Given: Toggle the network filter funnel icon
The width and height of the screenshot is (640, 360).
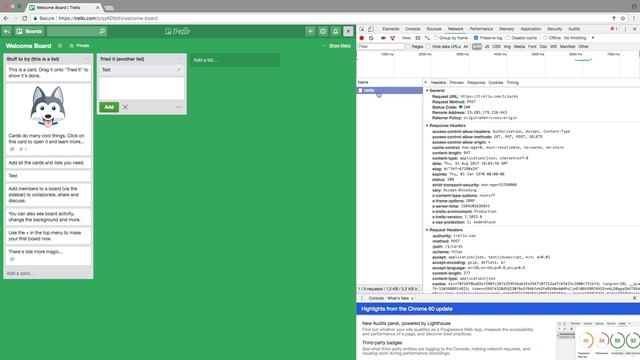Looking at the screenshot, I should 393,38.
